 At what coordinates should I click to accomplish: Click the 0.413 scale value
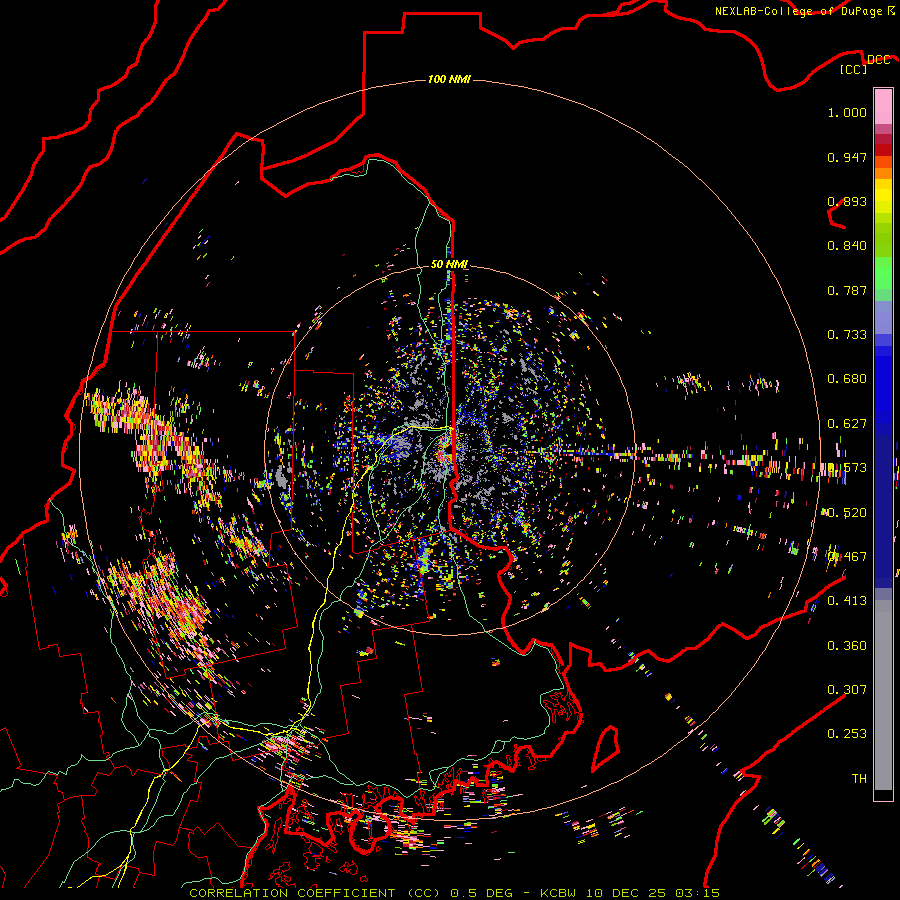pyautogui.click(x=847, y=601)
